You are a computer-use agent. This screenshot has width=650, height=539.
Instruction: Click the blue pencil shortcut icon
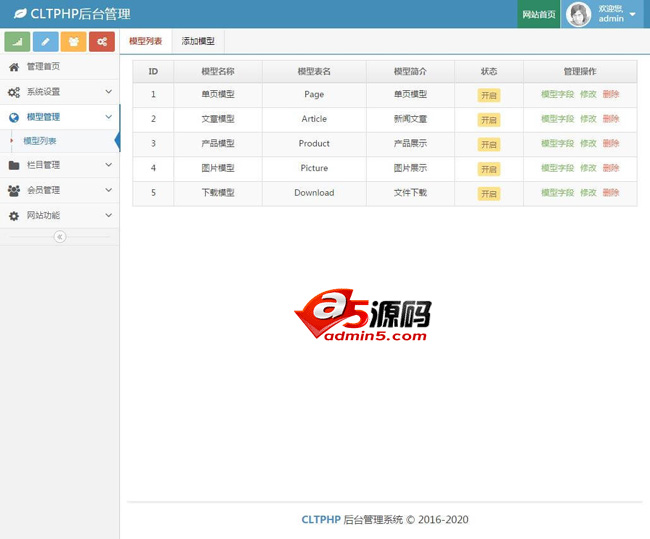point(45,41)
